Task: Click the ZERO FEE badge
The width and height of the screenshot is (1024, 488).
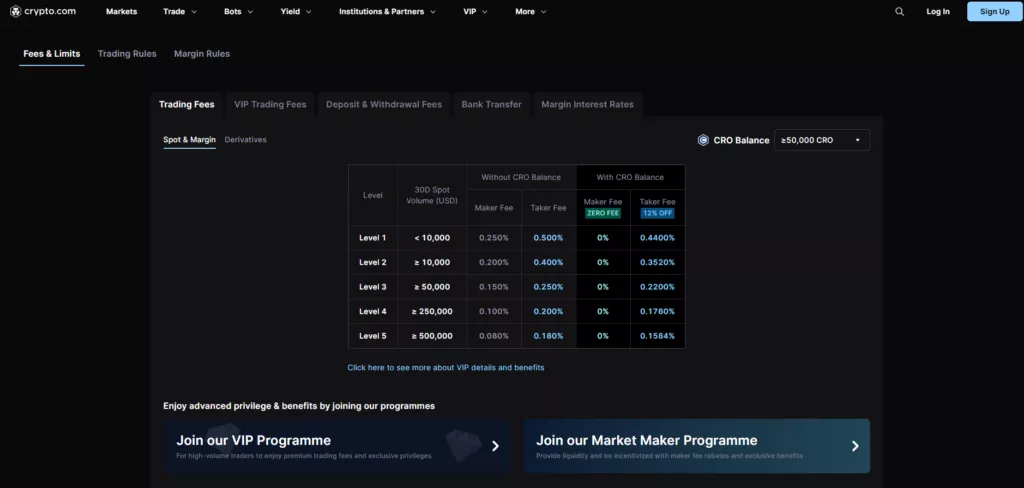Action: click(603, 213)
